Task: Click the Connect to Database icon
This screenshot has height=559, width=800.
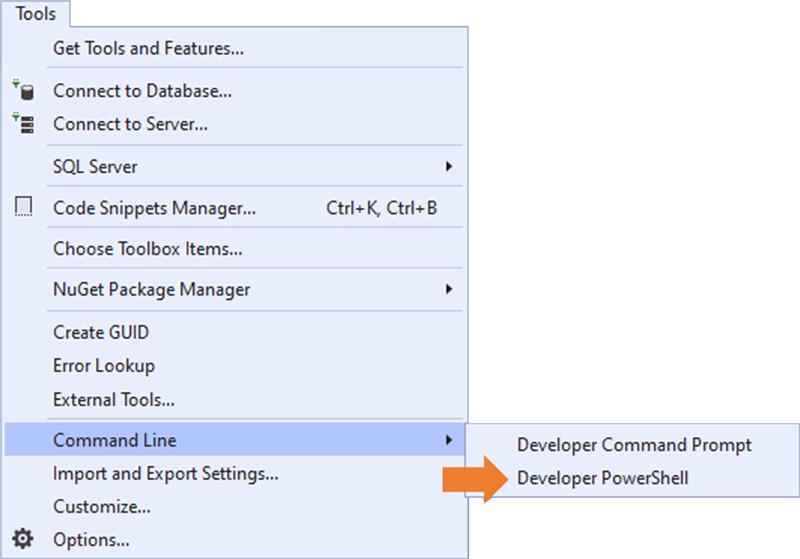Action: [23, 90]
